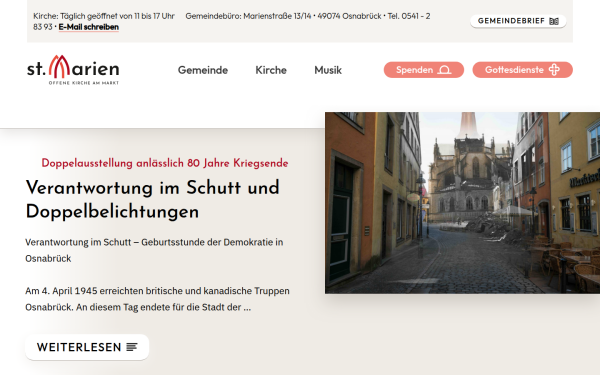The height and width of the screenshot is (375, 600).
Task: Open the Musik menu
Action: pos(328,70)
